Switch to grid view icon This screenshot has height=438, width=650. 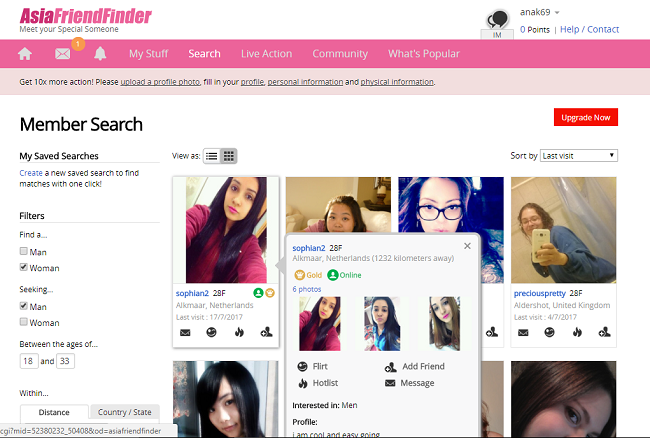(228, 156)
